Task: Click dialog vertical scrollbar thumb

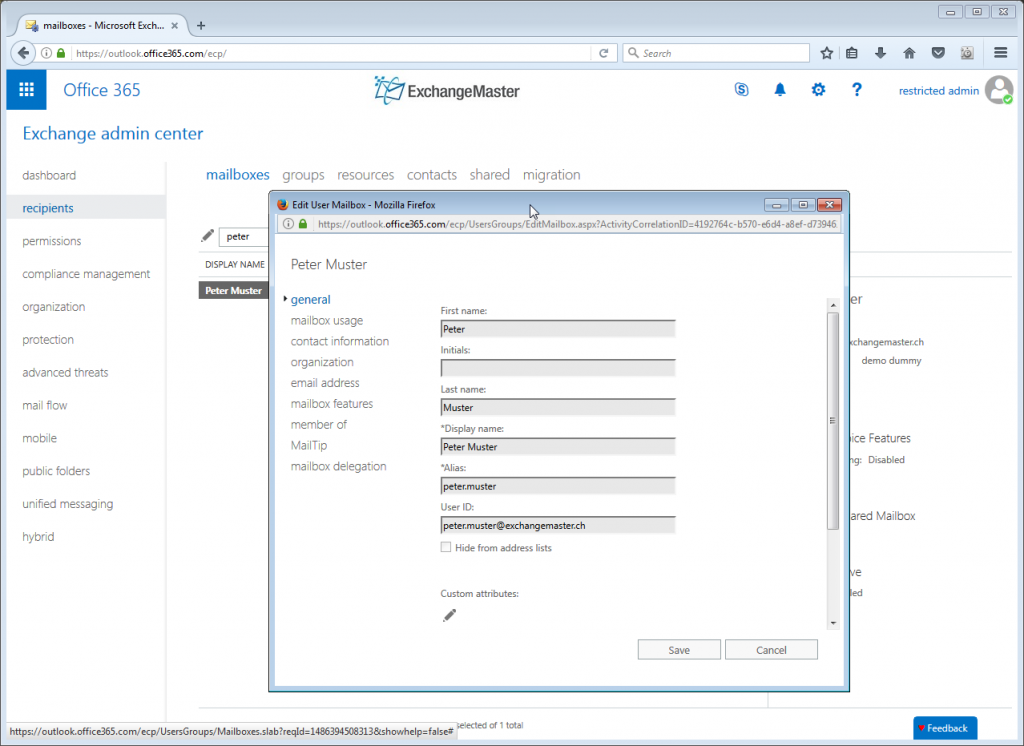Action: [x=833, y=421]
